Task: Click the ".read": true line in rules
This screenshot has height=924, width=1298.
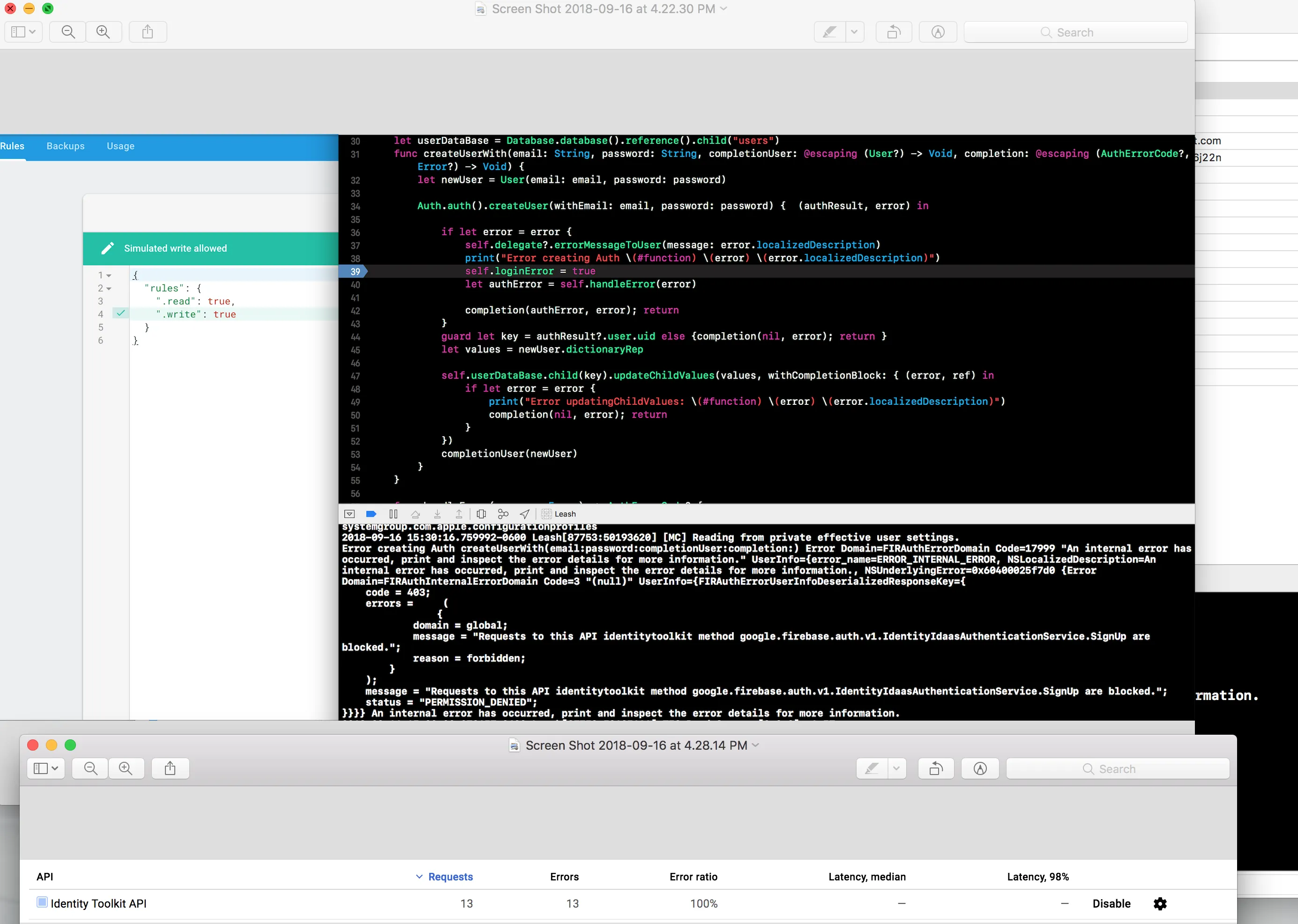Action: (x=195, y=302)
